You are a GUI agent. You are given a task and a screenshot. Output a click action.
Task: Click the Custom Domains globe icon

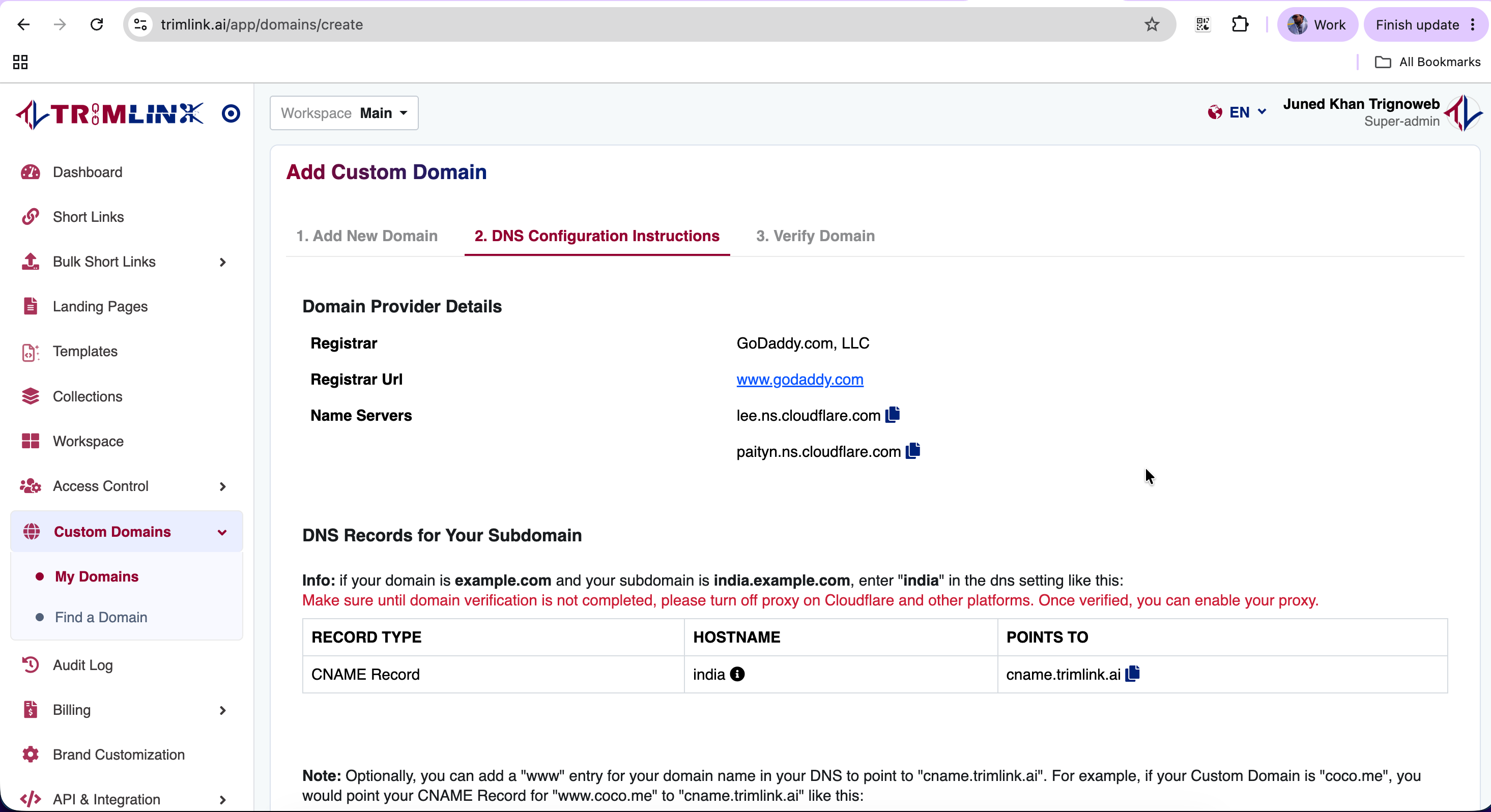point(31,531)
